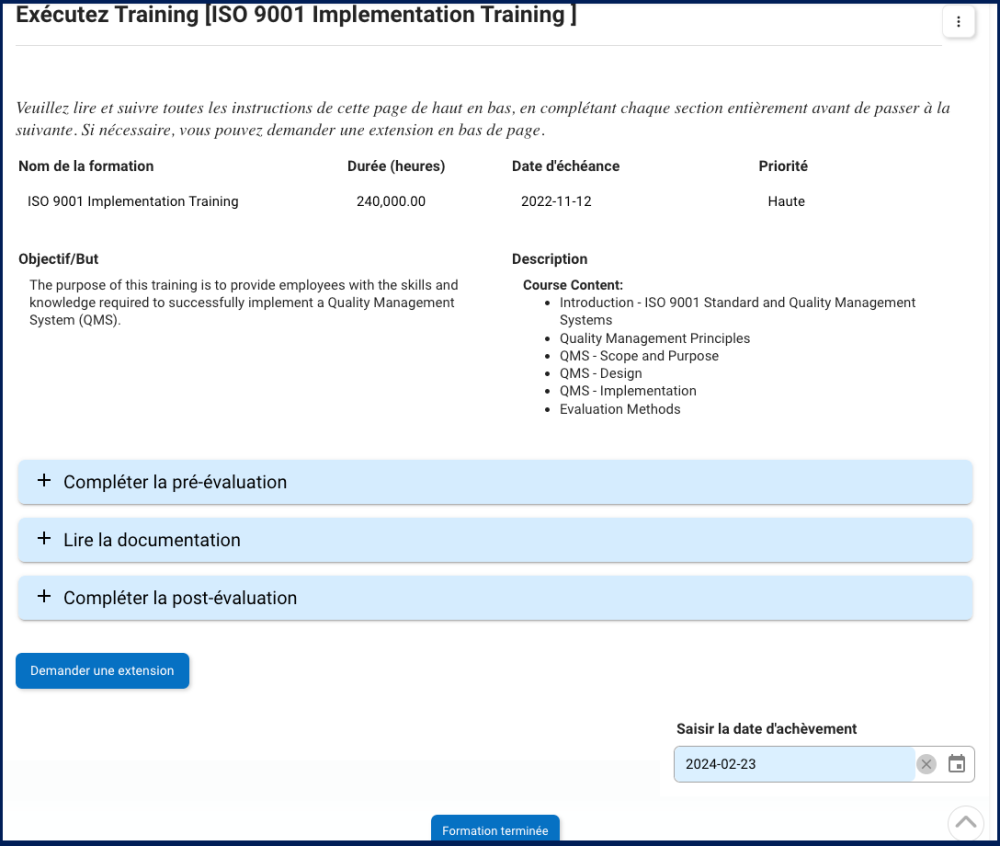
Task: Click the Quality Management Principles bullet
Action: coord(654,339)
